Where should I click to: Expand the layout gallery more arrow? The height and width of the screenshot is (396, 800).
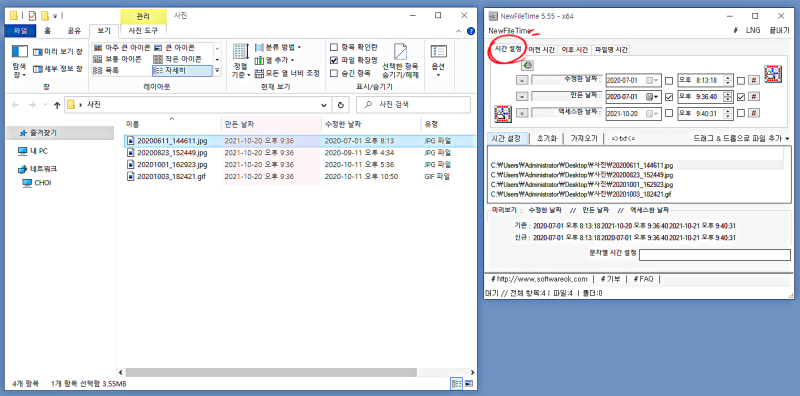[217, 70]
